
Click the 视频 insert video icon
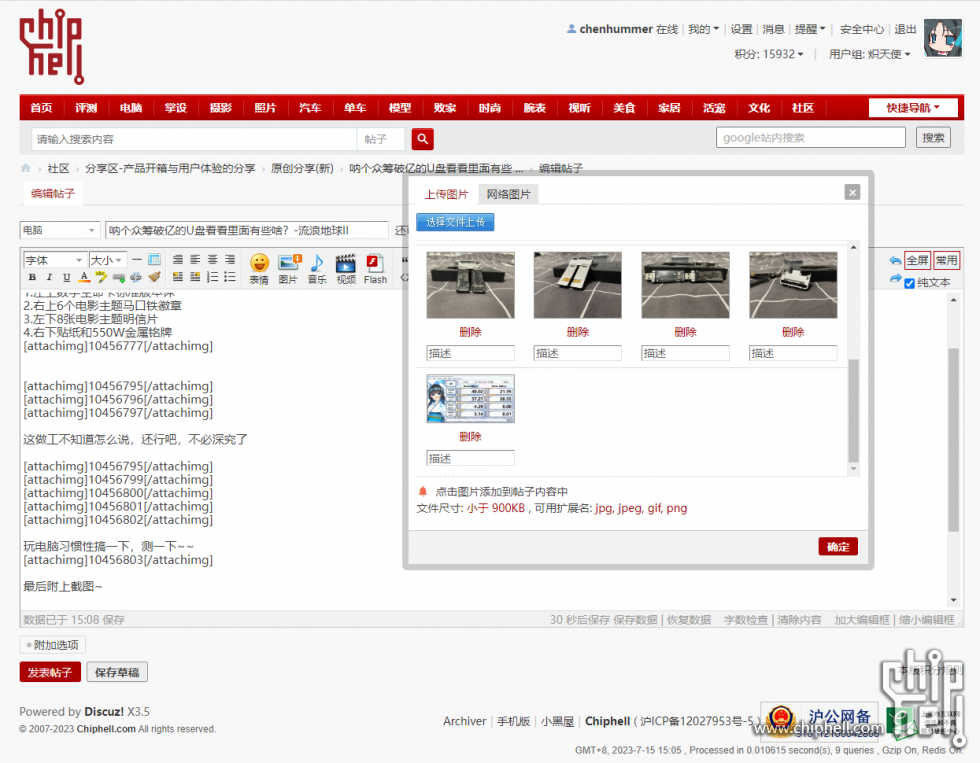click(x=346, y=269)
